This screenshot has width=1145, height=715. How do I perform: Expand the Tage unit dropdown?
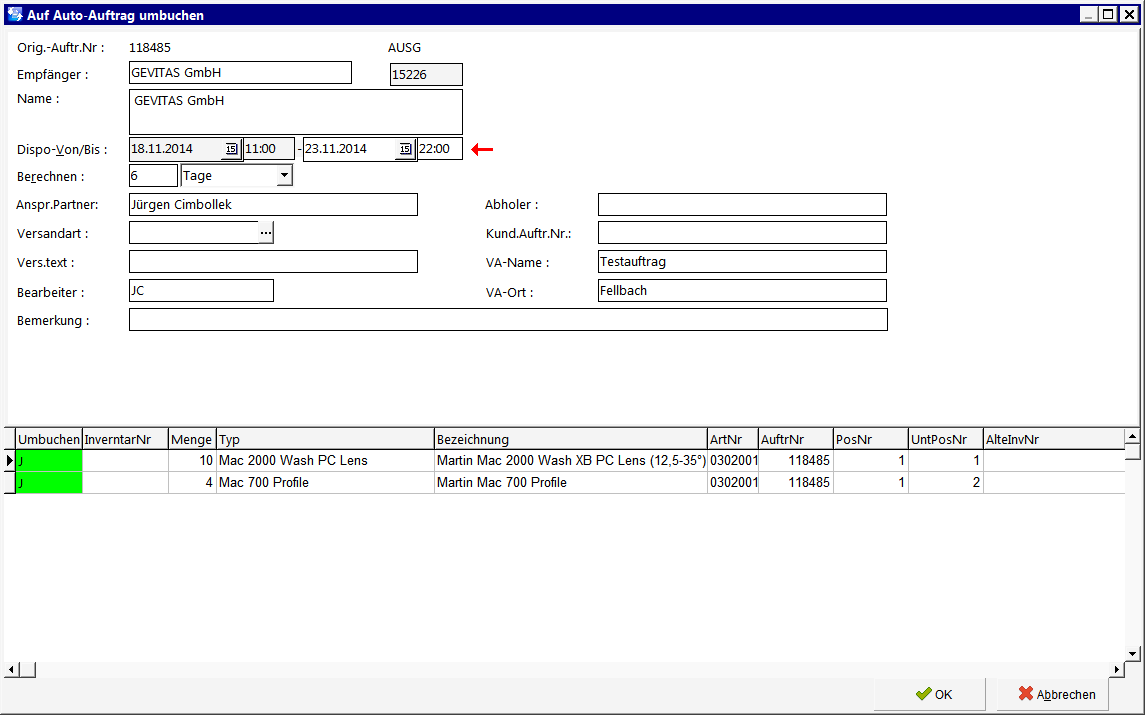pos(284,175)
